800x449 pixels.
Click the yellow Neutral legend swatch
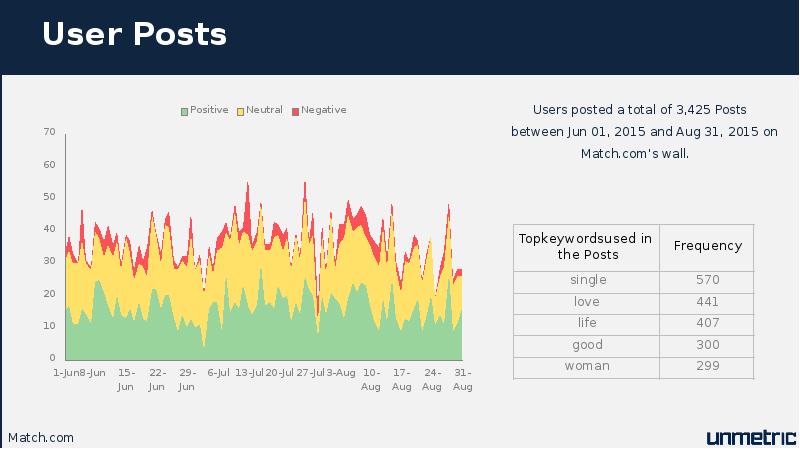(240, 111)
